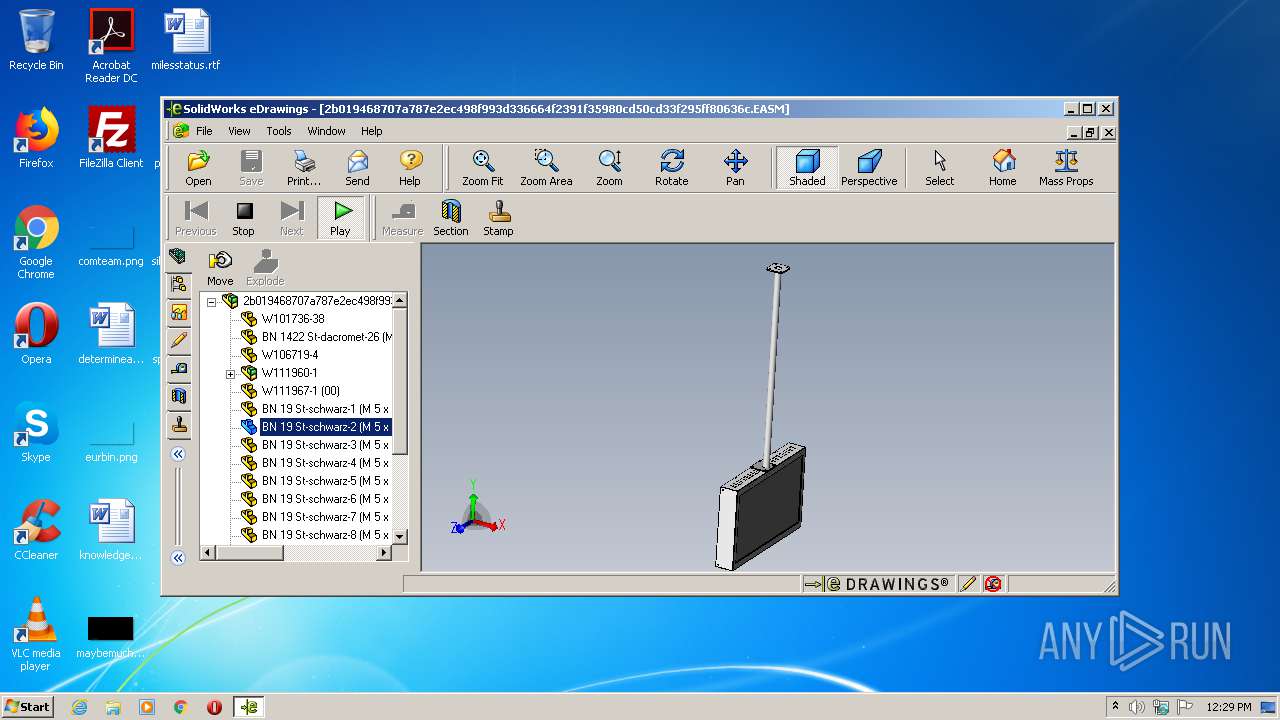Viewport: 1280px width, 720px height.
Task: Send the drawing via the Send icon
Action: [x=357, y=168]
